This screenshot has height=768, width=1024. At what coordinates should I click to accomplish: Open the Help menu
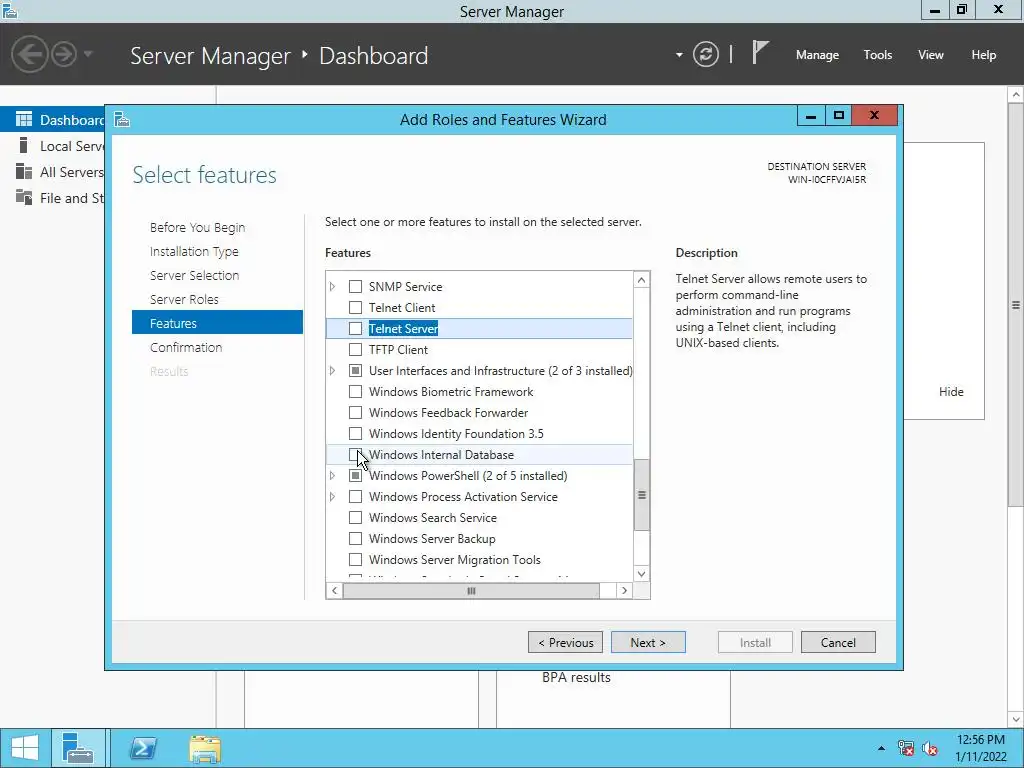(984, 55)
